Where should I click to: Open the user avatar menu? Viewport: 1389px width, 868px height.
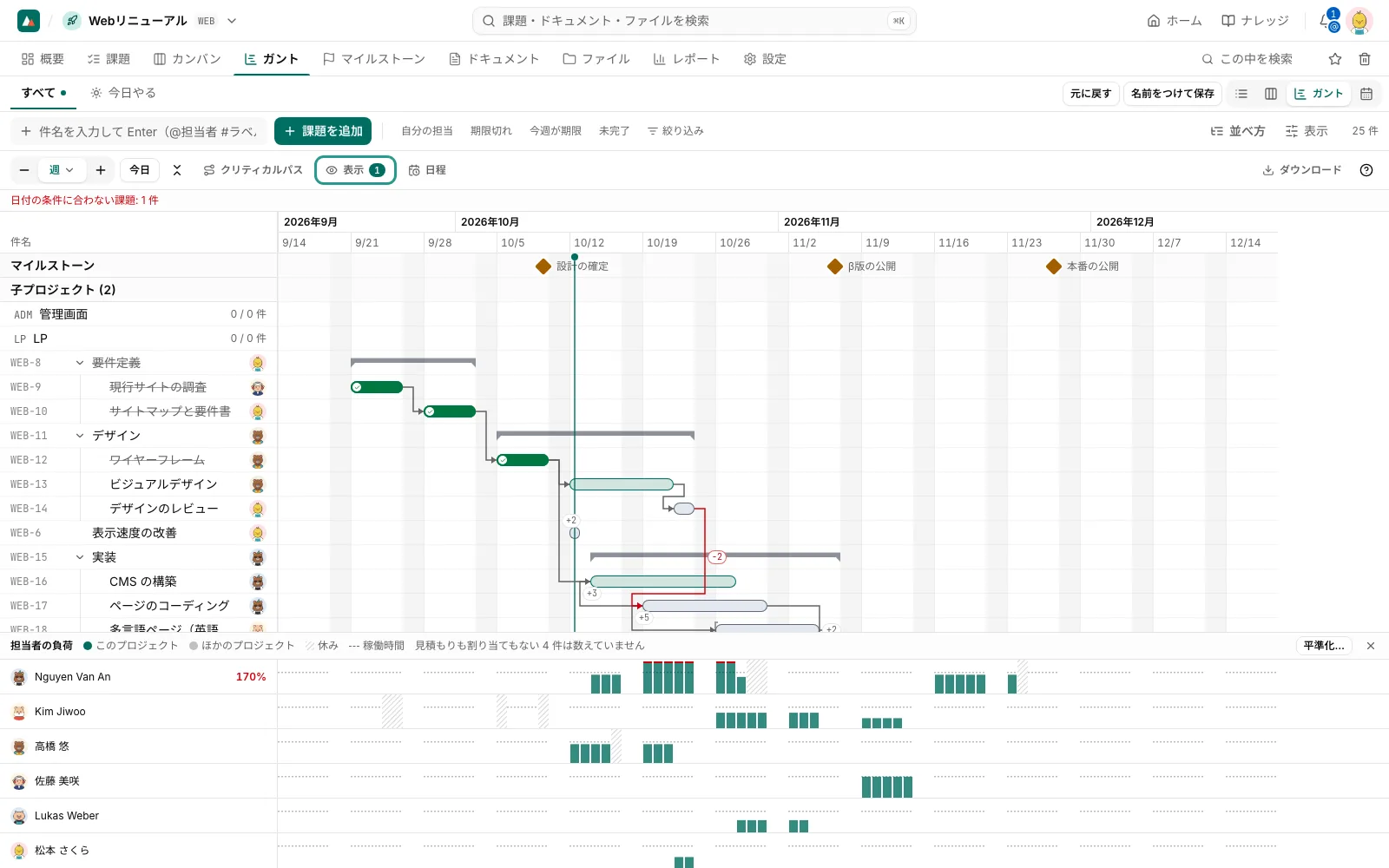pos(1359,21)
